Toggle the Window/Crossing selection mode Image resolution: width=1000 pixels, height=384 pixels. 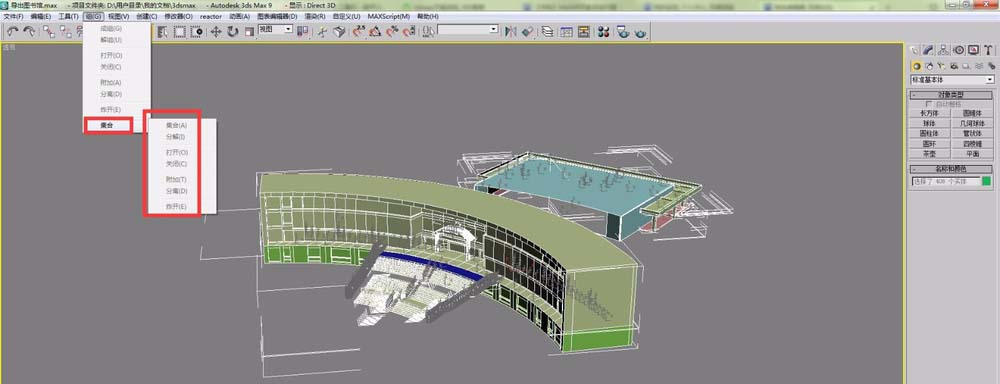click(x=196, y=31)
